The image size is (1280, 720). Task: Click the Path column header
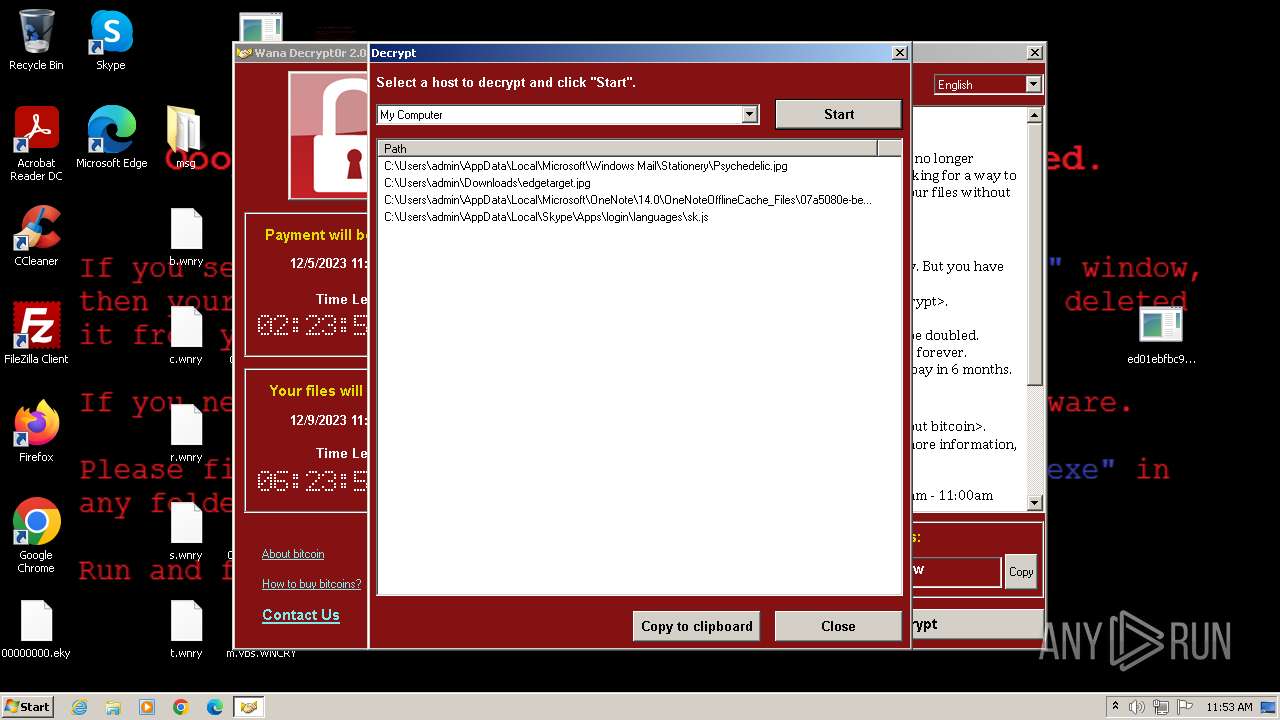pos(628,149)
